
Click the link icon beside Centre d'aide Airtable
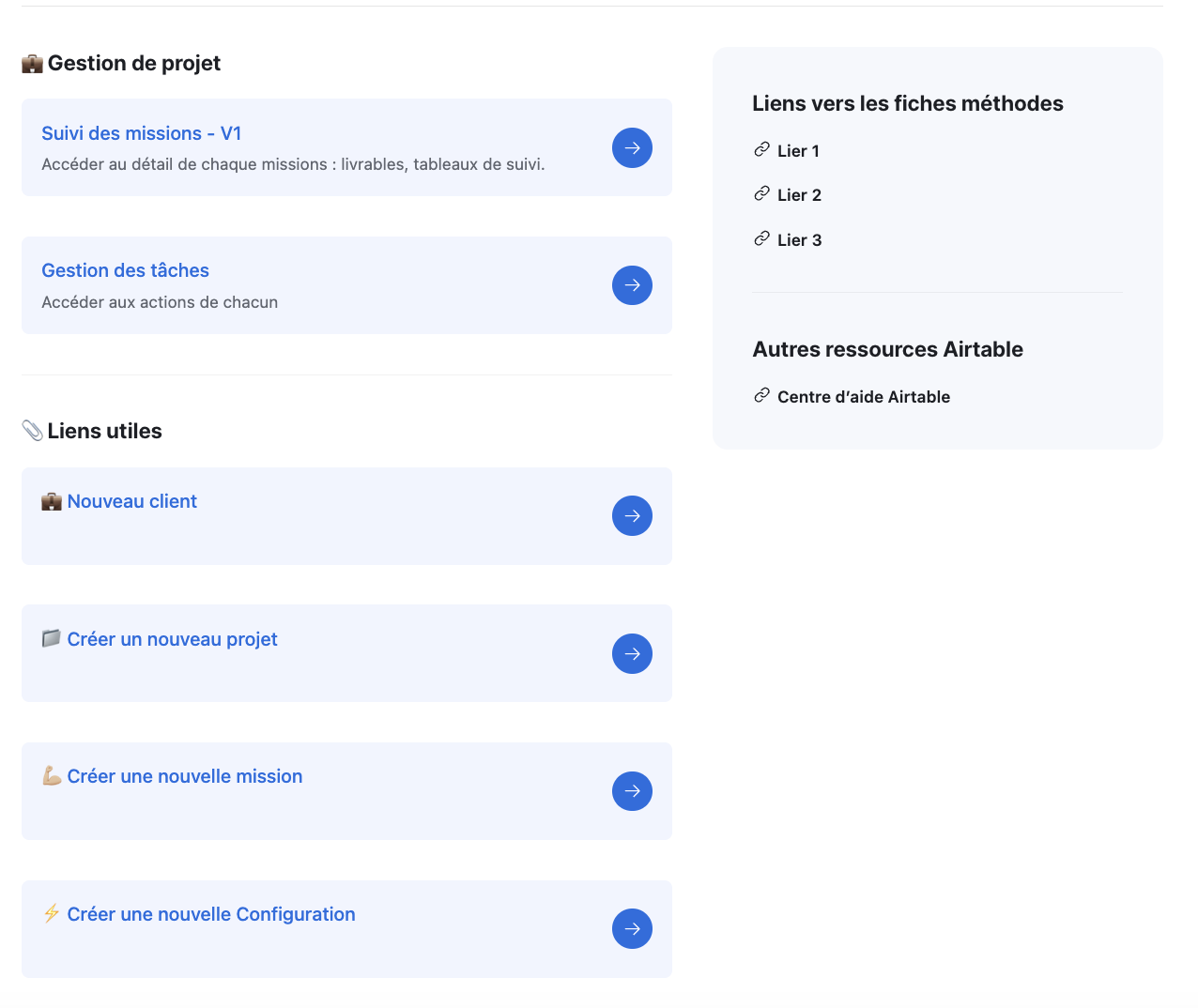[x=760, y=396]
